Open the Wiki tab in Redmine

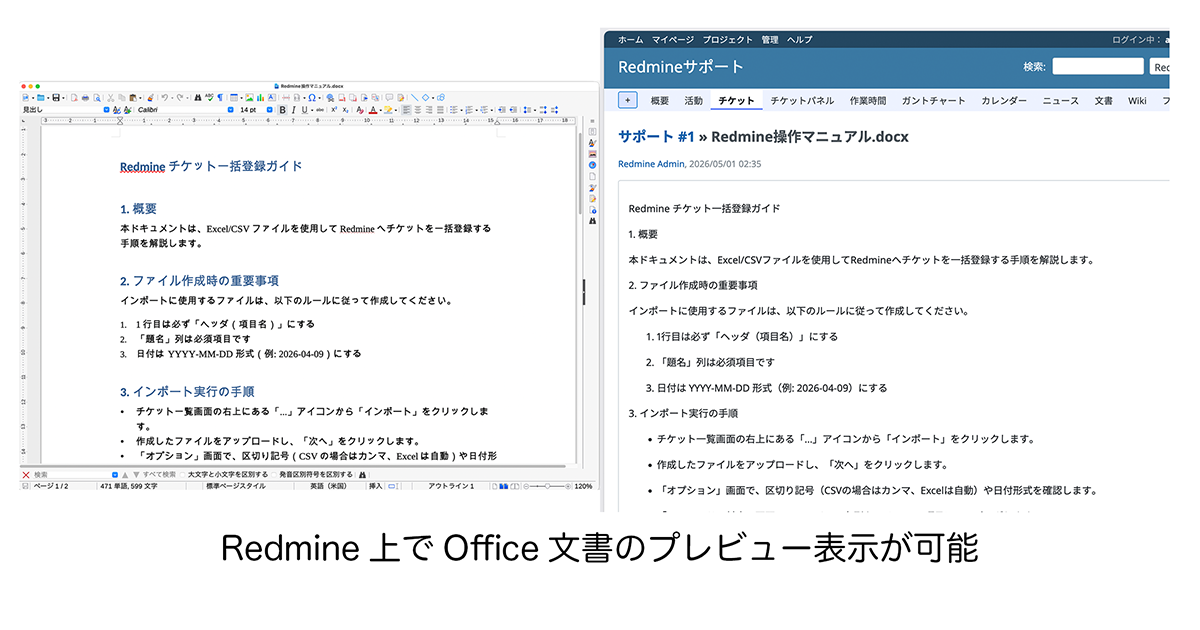coord(1137,101)
